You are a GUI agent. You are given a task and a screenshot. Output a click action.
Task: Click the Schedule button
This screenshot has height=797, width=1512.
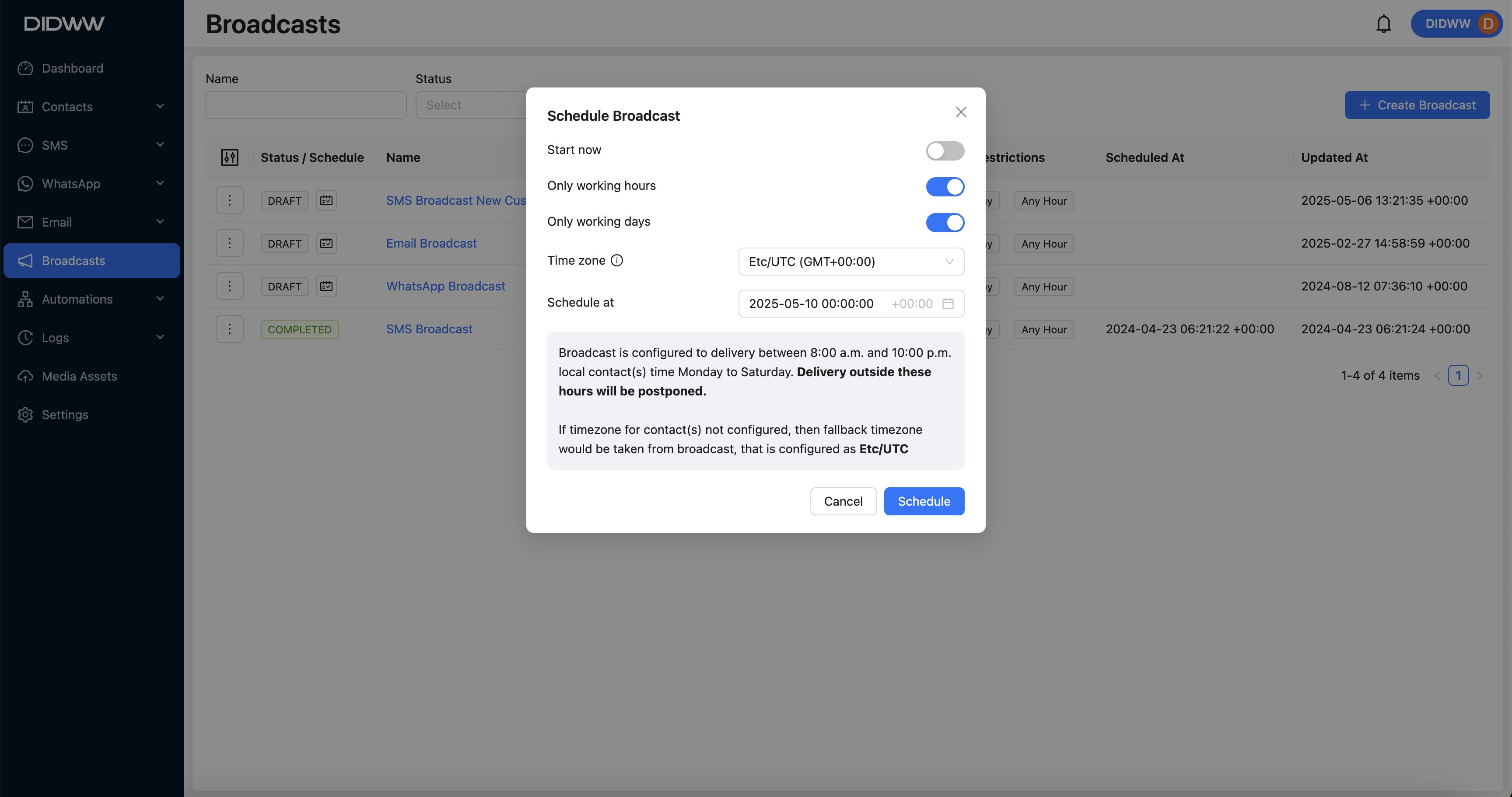pos(923,501)
